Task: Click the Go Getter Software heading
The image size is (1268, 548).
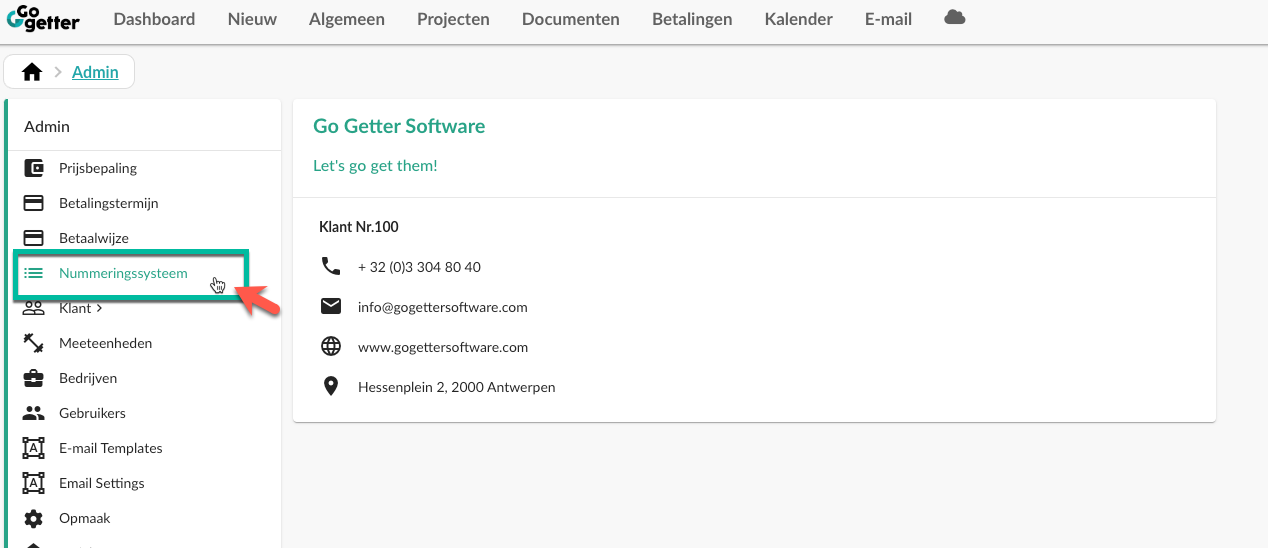Action: coord(399,126)
